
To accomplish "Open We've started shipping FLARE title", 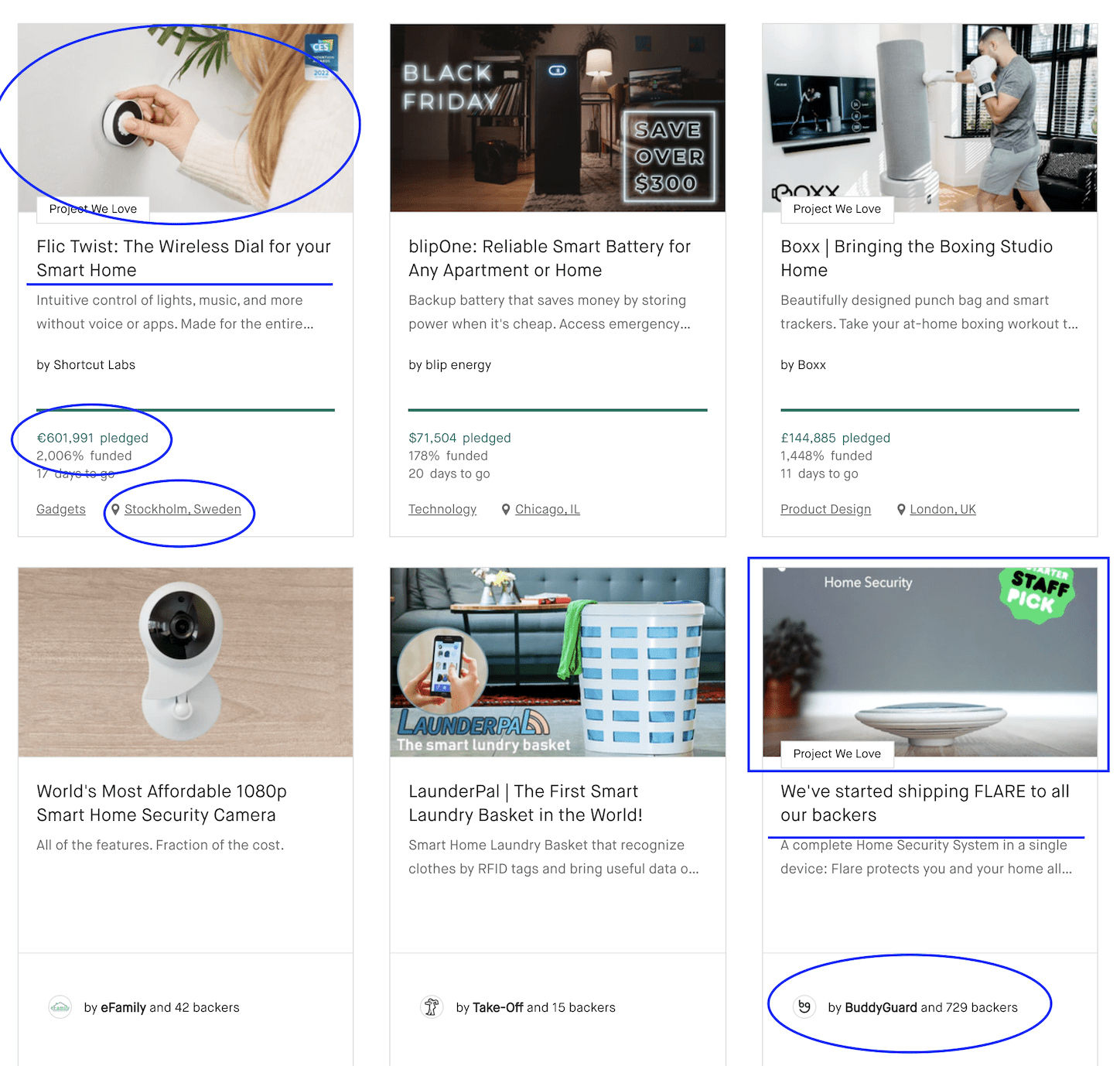I will click(925, 803).
